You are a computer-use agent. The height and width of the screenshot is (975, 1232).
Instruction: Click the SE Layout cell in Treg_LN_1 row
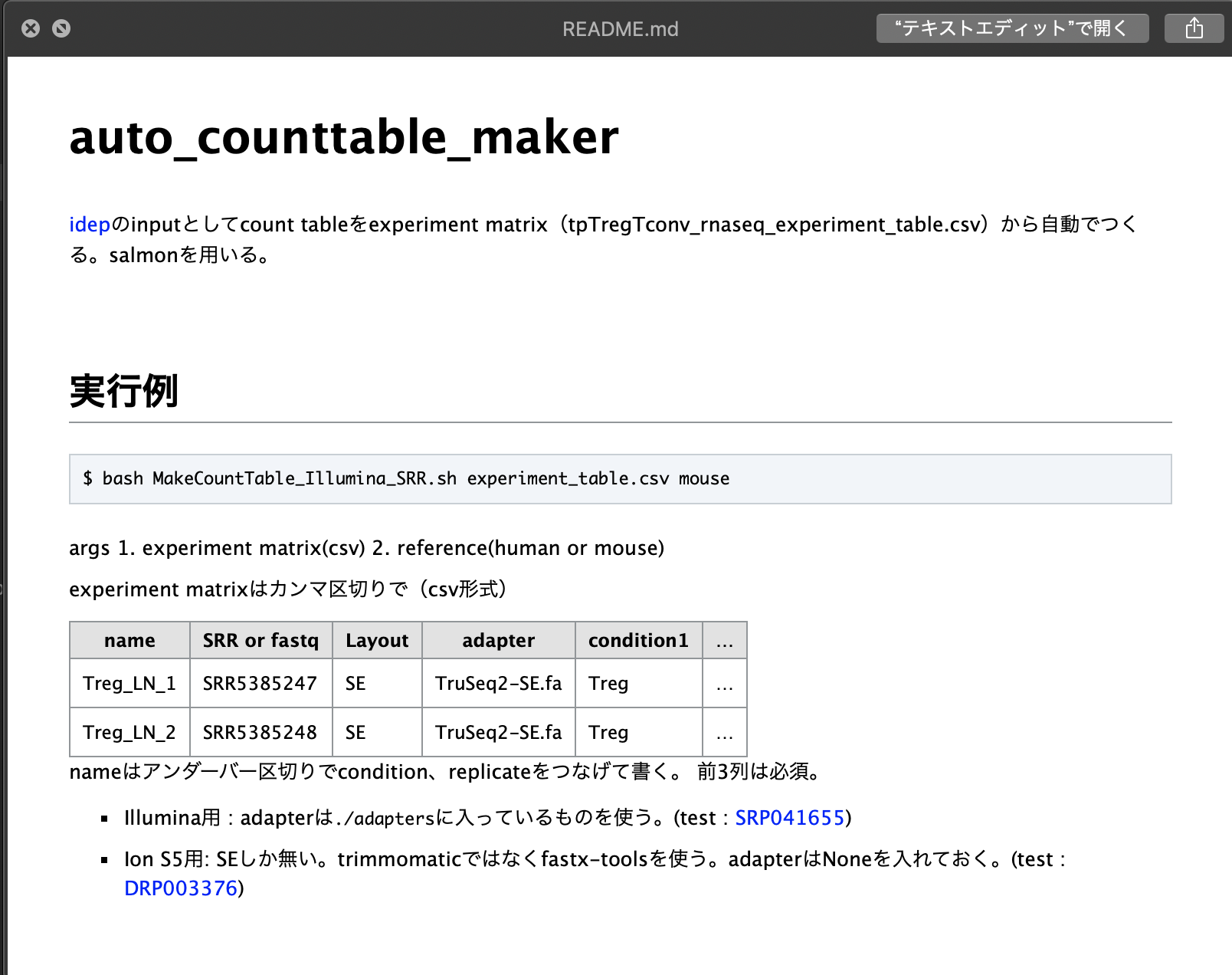377,683
